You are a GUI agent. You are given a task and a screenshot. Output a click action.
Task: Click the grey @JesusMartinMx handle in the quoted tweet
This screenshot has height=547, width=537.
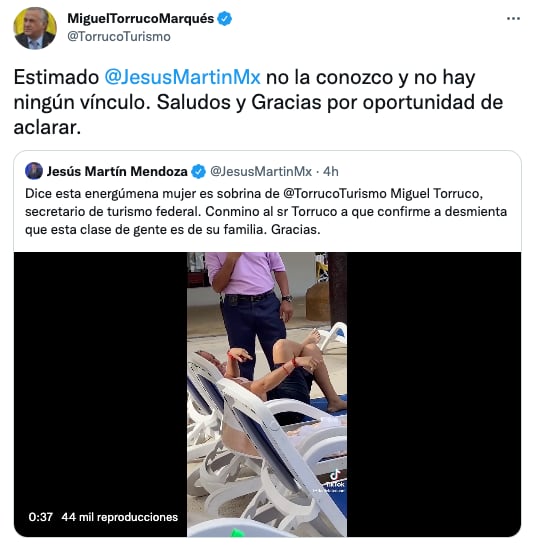point(261,171)
